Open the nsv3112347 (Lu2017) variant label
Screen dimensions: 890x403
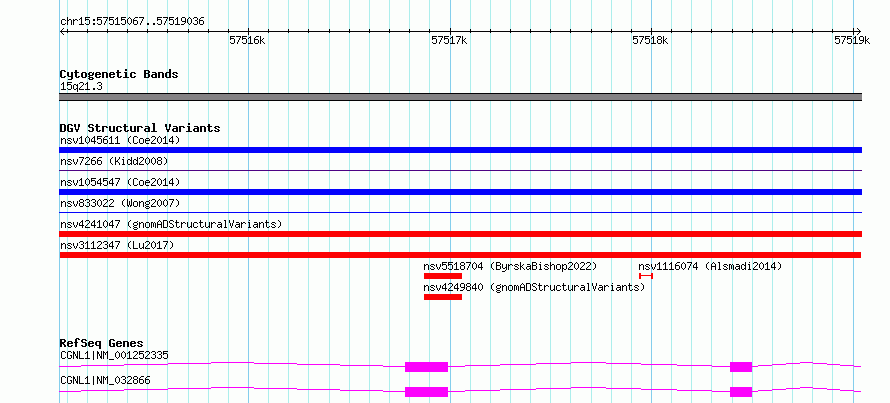click(117, 245)
